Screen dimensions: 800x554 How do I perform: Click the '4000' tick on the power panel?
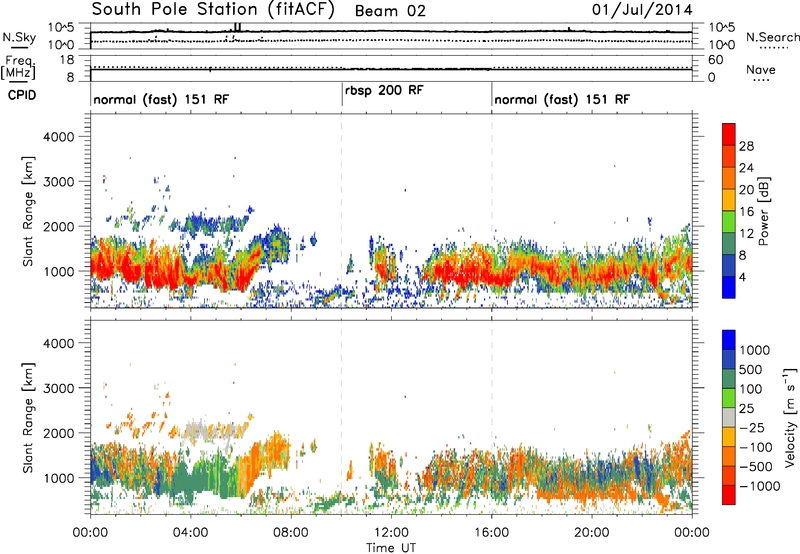[58, 137]
